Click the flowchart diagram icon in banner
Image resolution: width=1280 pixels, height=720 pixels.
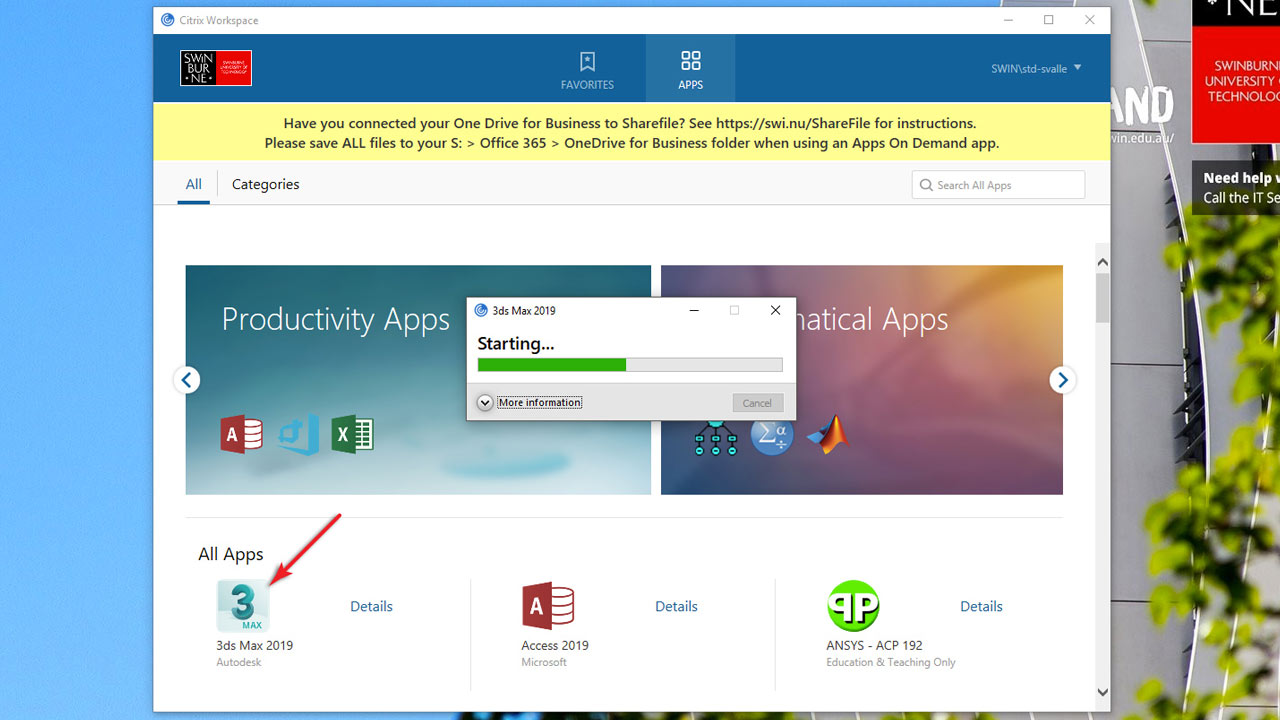point(715,436)
